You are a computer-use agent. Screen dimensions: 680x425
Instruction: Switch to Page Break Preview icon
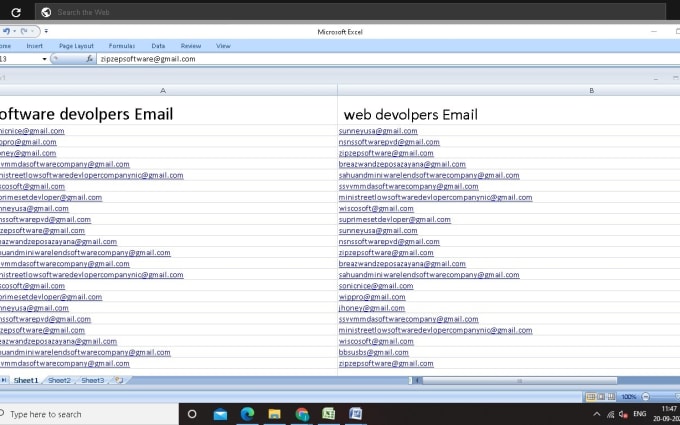(x=611, y=396)
